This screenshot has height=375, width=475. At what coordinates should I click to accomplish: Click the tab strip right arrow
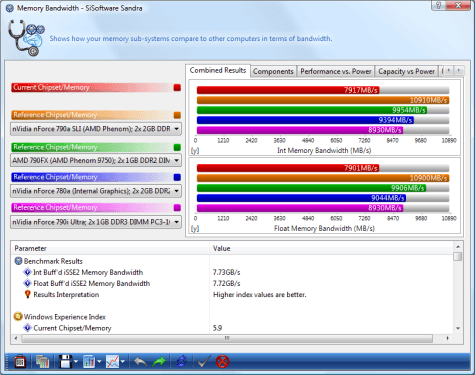click(459, 70)
